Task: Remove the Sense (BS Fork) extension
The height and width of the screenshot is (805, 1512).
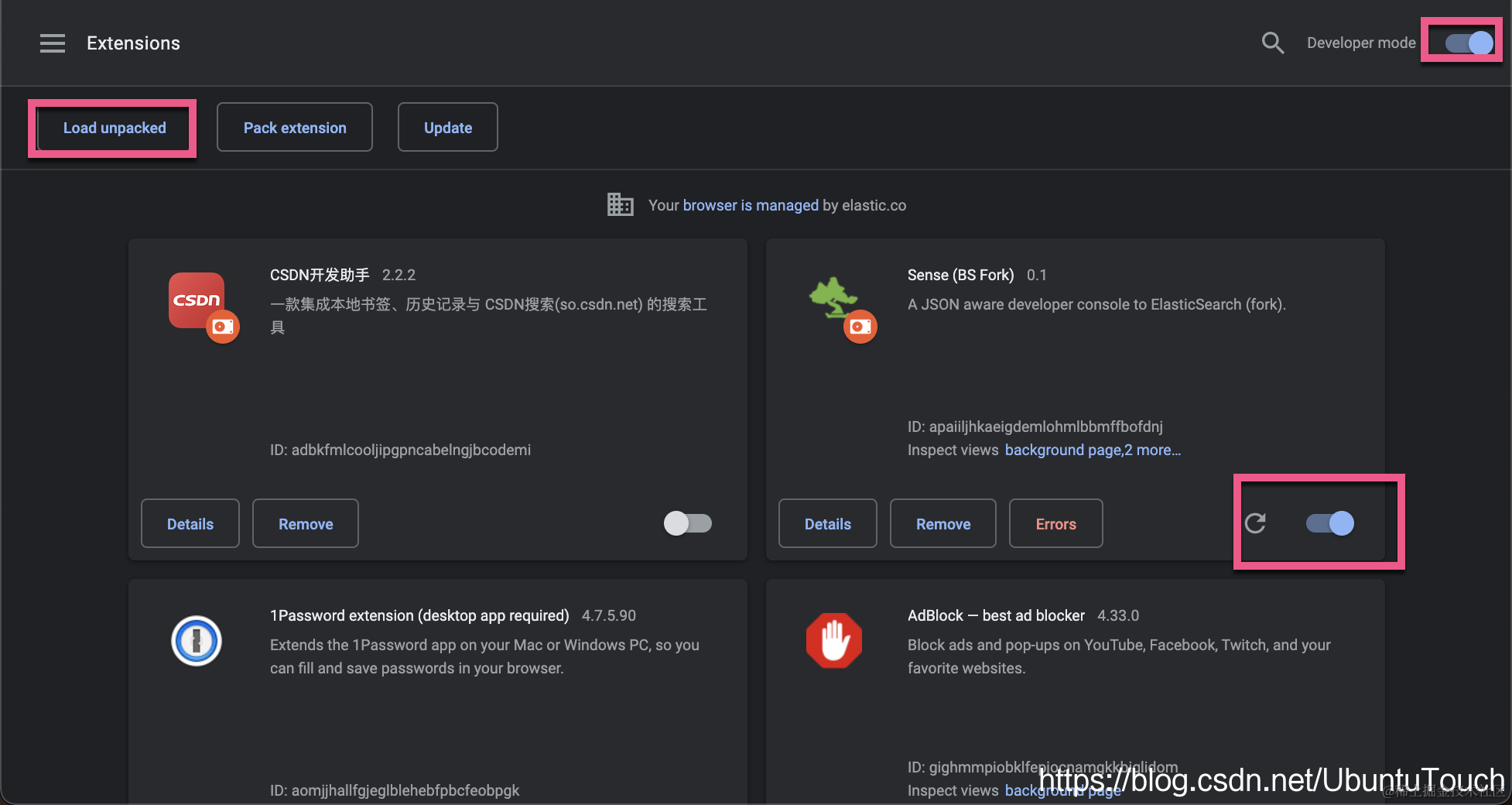Action: pyautogui.click(x=943, y=524)
